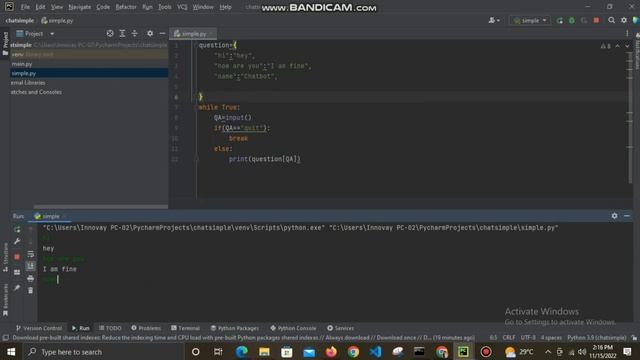Click the Rerun 'simple' icon in main toolbar

tap(560, 20)
